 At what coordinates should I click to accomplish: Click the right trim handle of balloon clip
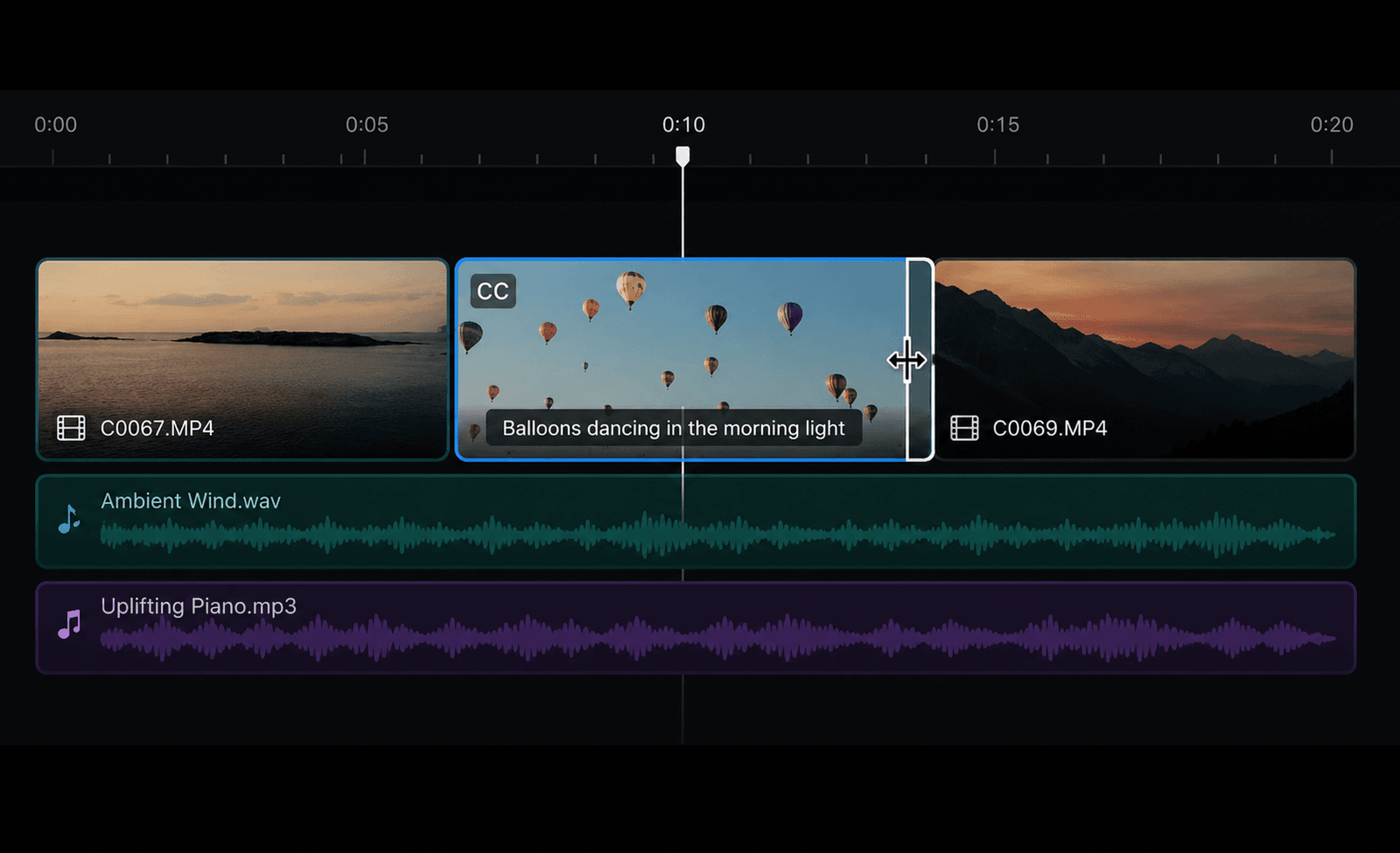coord(920,360)
